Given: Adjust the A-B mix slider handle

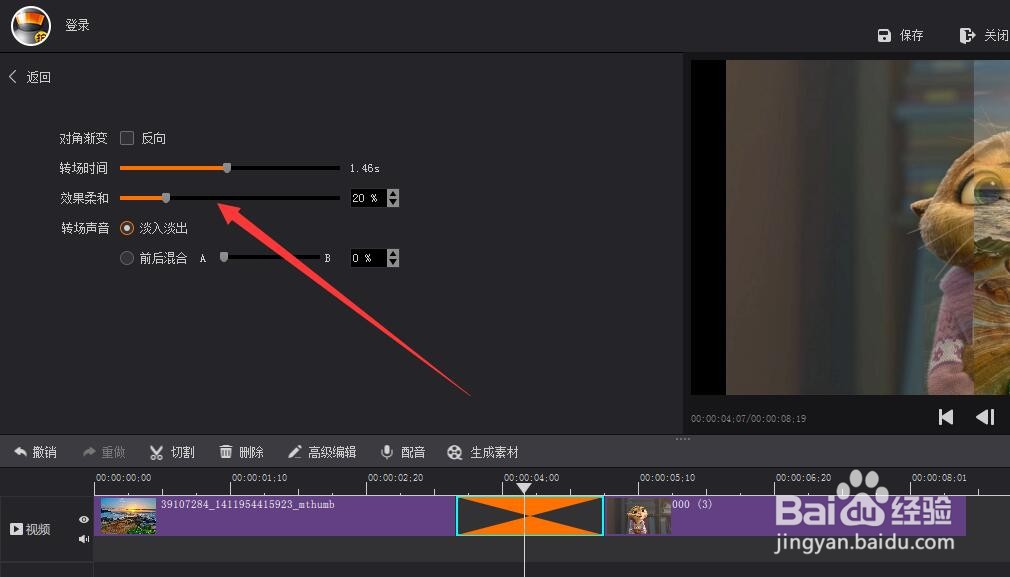Looking at the screenshot, I should coord(224,258).
